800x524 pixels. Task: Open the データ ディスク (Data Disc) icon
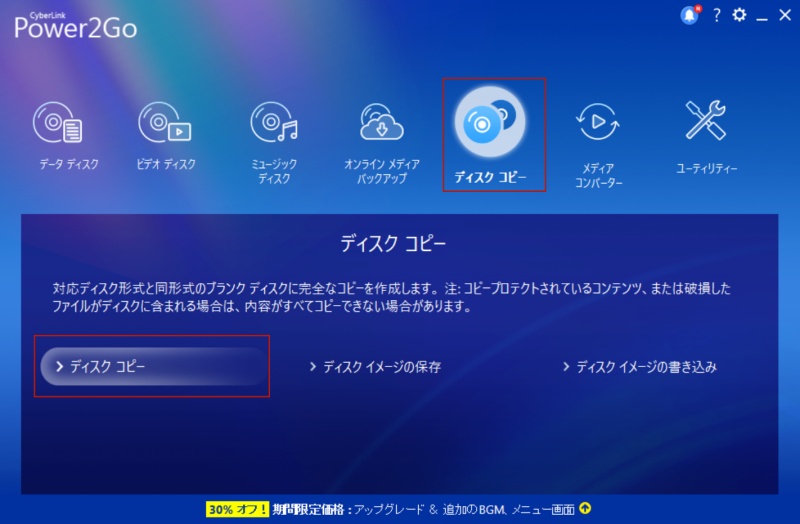[58, 122]
